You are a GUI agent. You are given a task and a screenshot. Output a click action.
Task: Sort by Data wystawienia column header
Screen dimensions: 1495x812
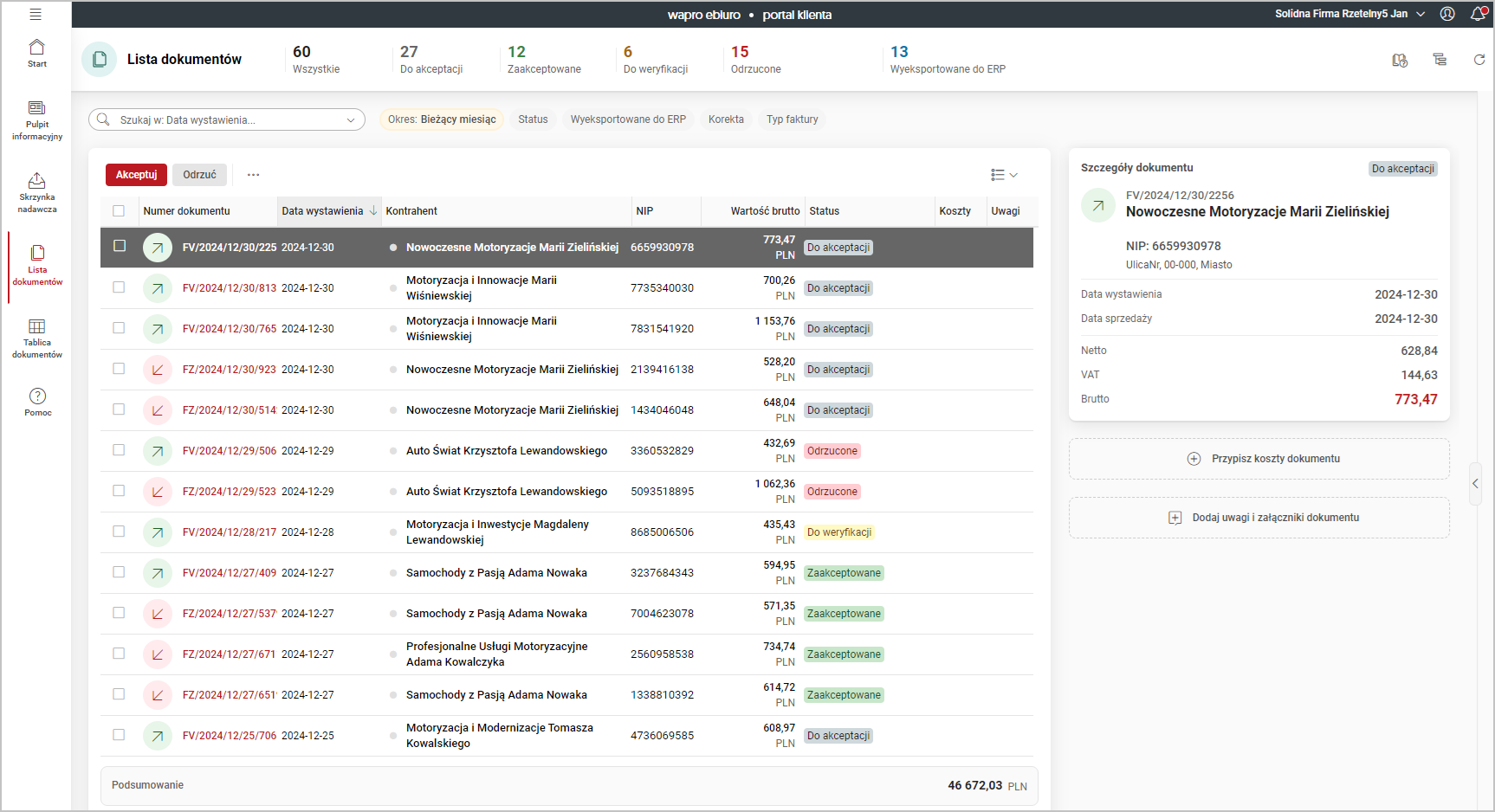[x=329, y=211]
